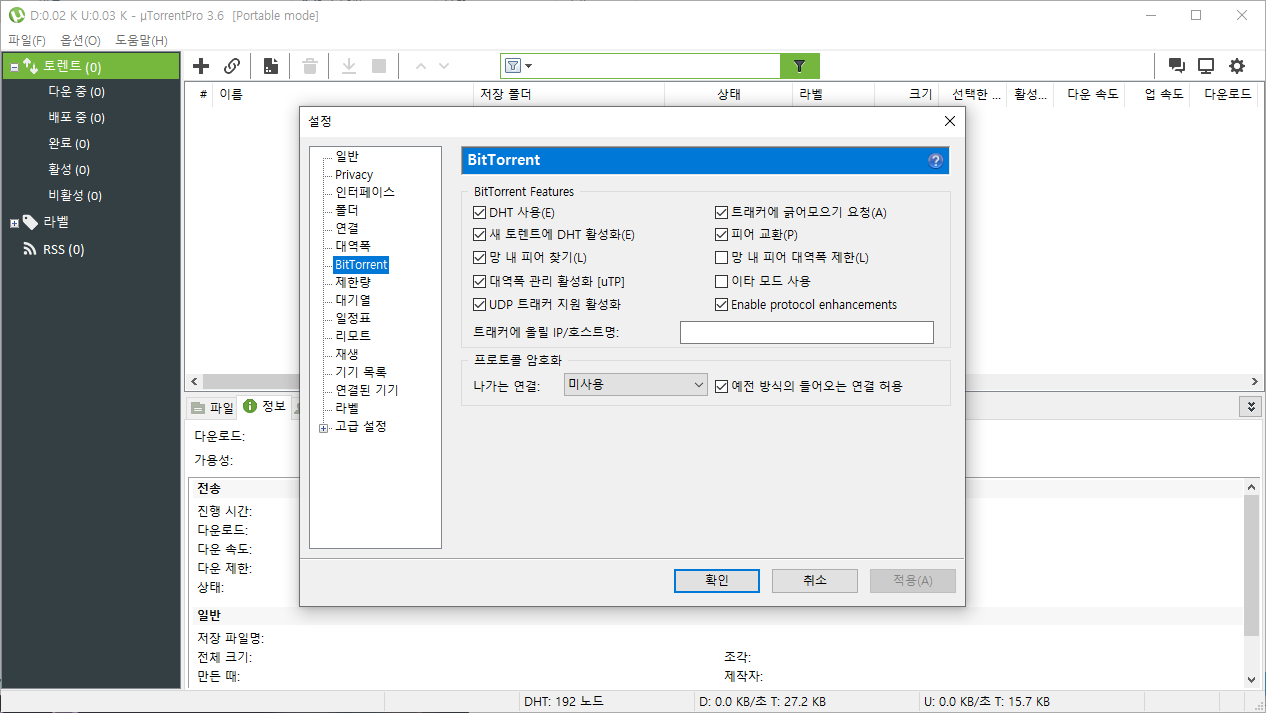Click the 취소 button
1266x713 pixels.
814,580
